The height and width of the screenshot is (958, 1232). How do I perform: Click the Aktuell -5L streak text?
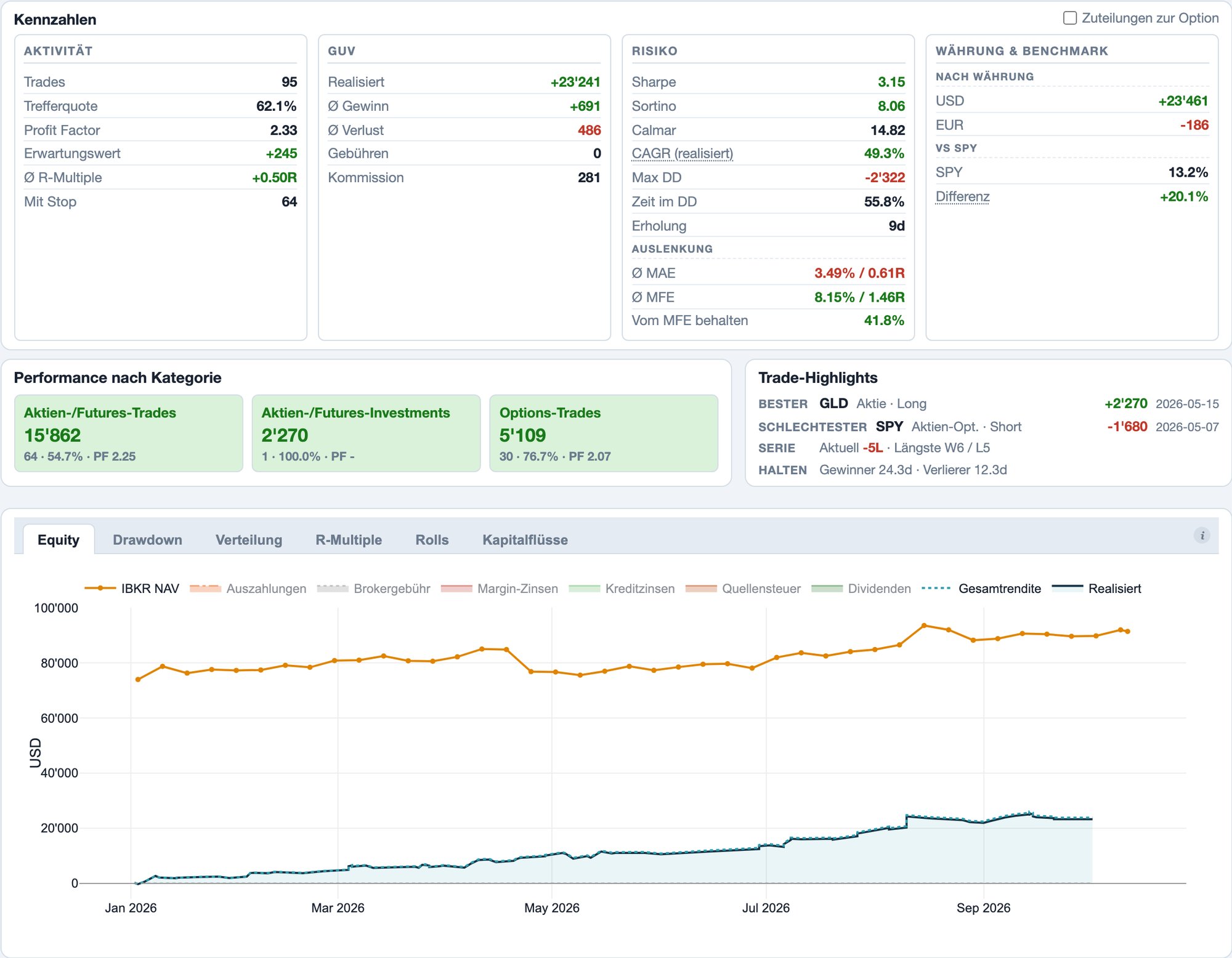[851, 448]
